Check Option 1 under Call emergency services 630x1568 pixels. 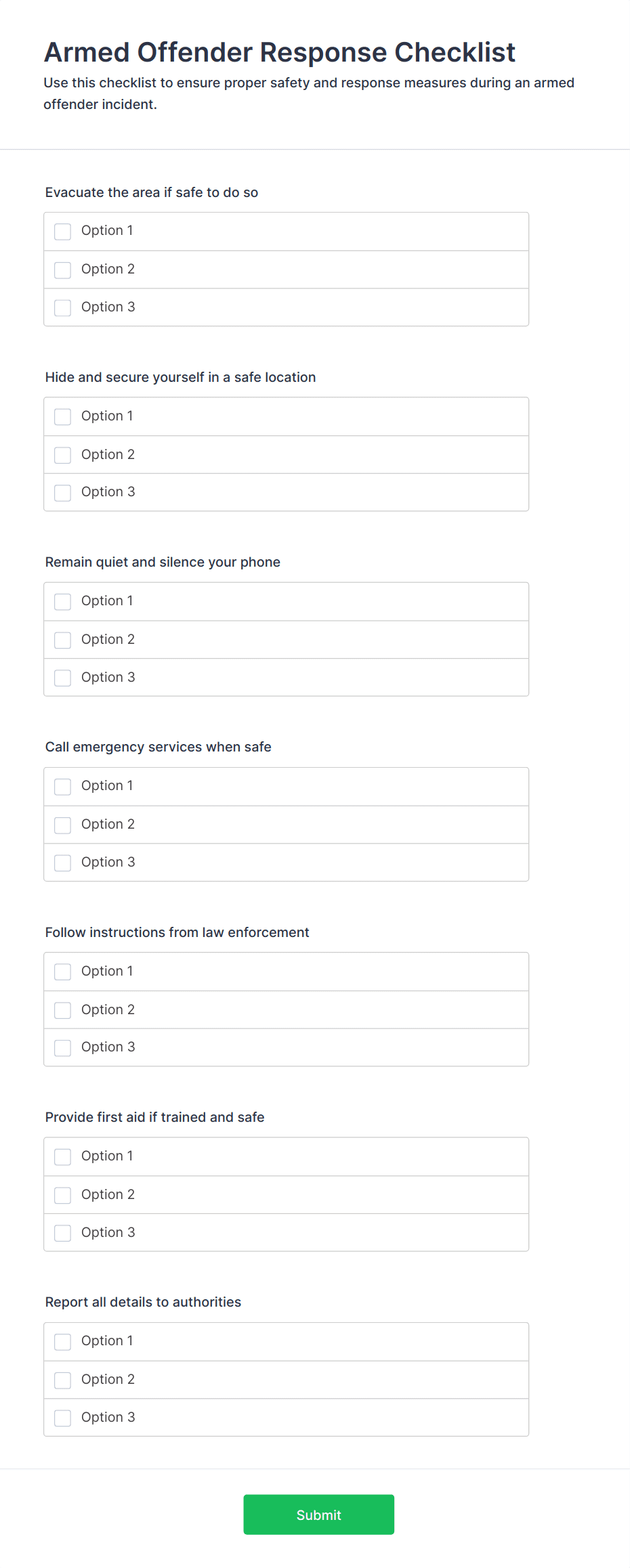point(62,786)
